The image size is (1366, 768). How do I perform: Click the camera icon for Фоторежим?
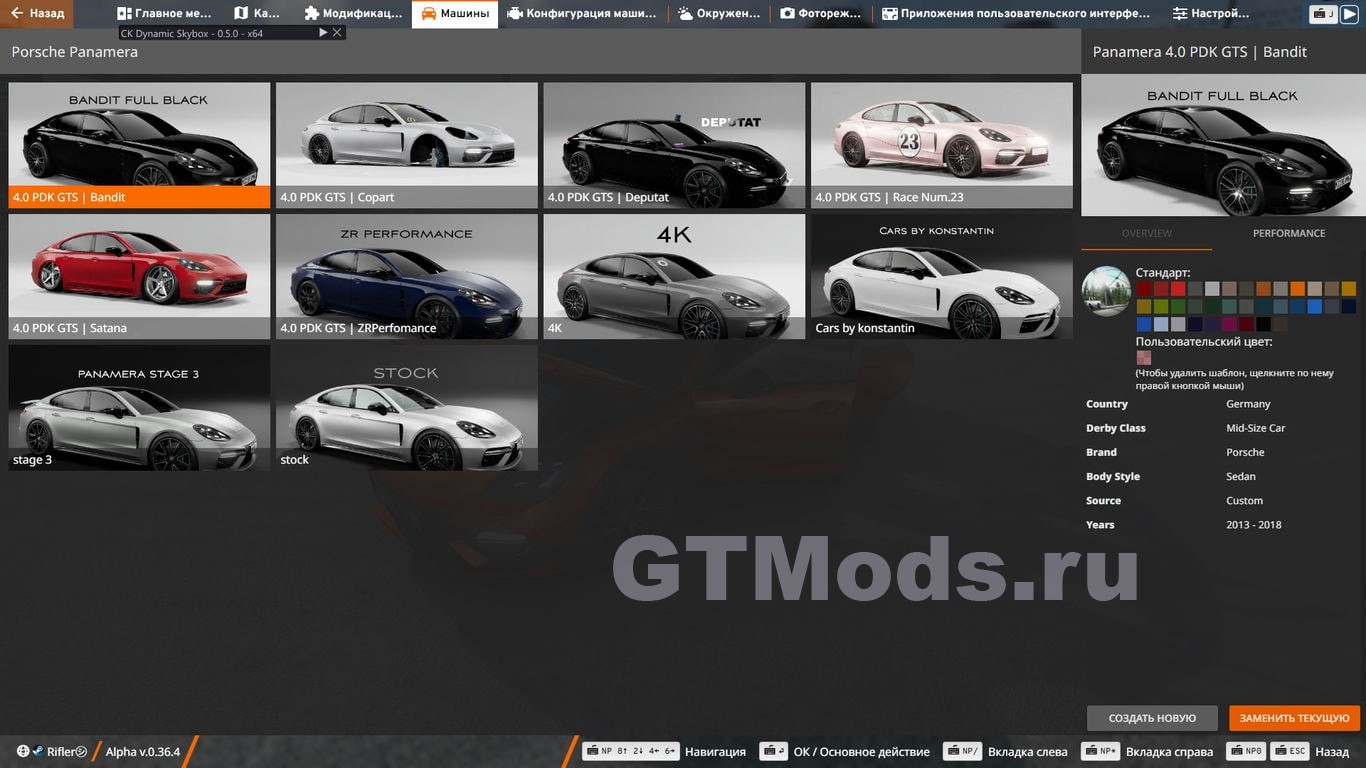[788, 14]
